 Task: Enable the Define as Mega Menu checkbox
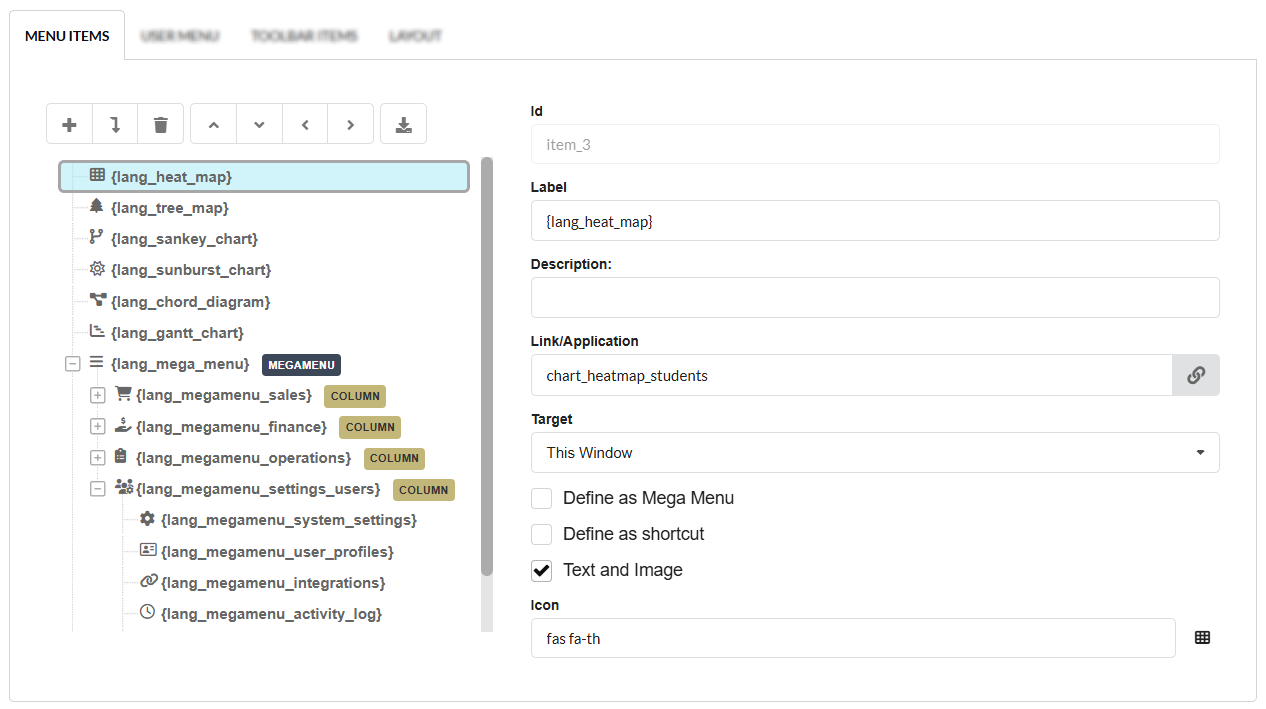[541, 497]
